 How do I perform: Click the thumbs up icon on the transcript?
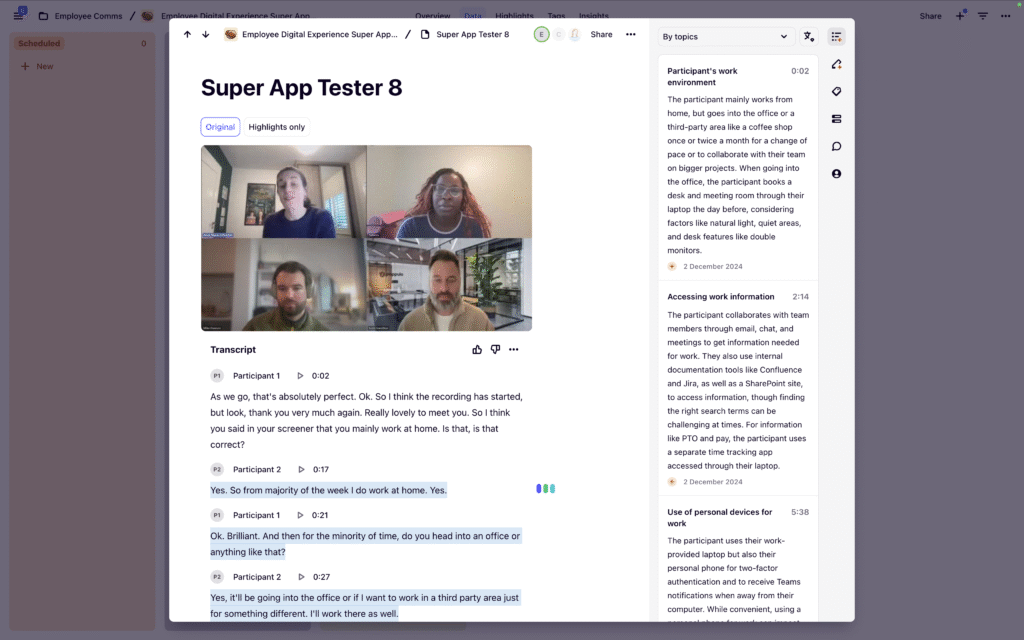click(x=477, y=350)
